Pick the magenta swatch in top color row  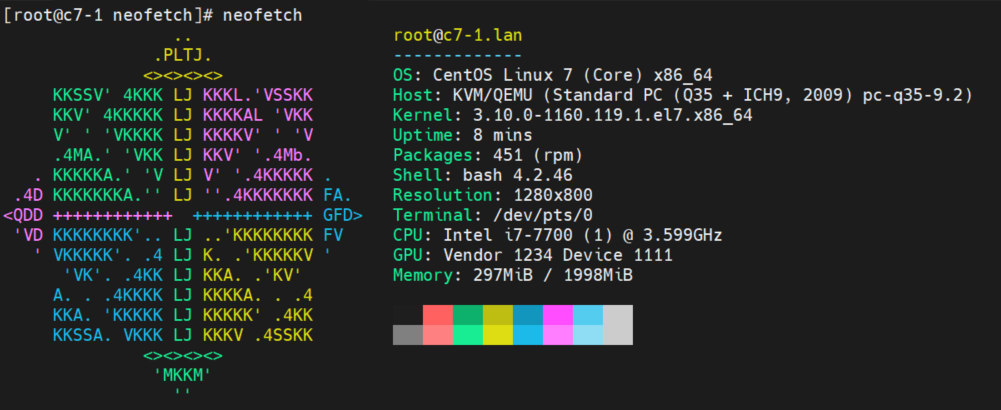tap(558, 314)
